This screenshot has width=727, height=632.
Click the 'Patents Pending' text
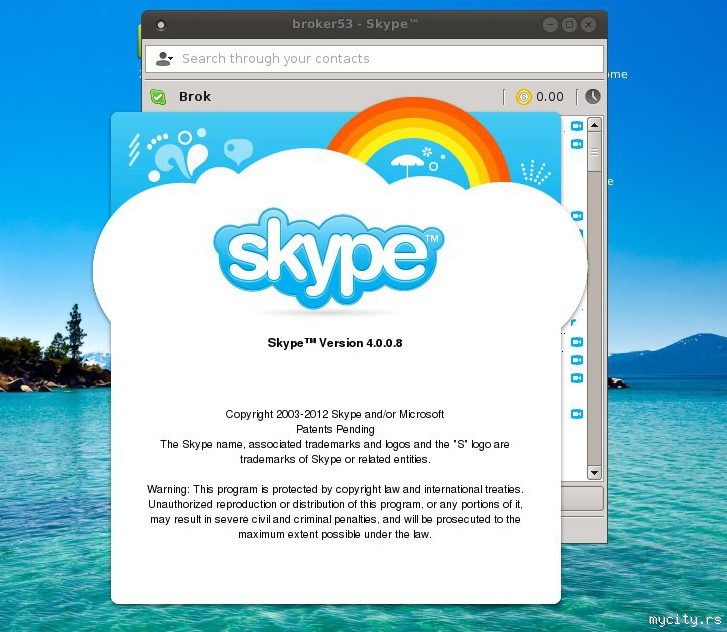tap(335, 429)
